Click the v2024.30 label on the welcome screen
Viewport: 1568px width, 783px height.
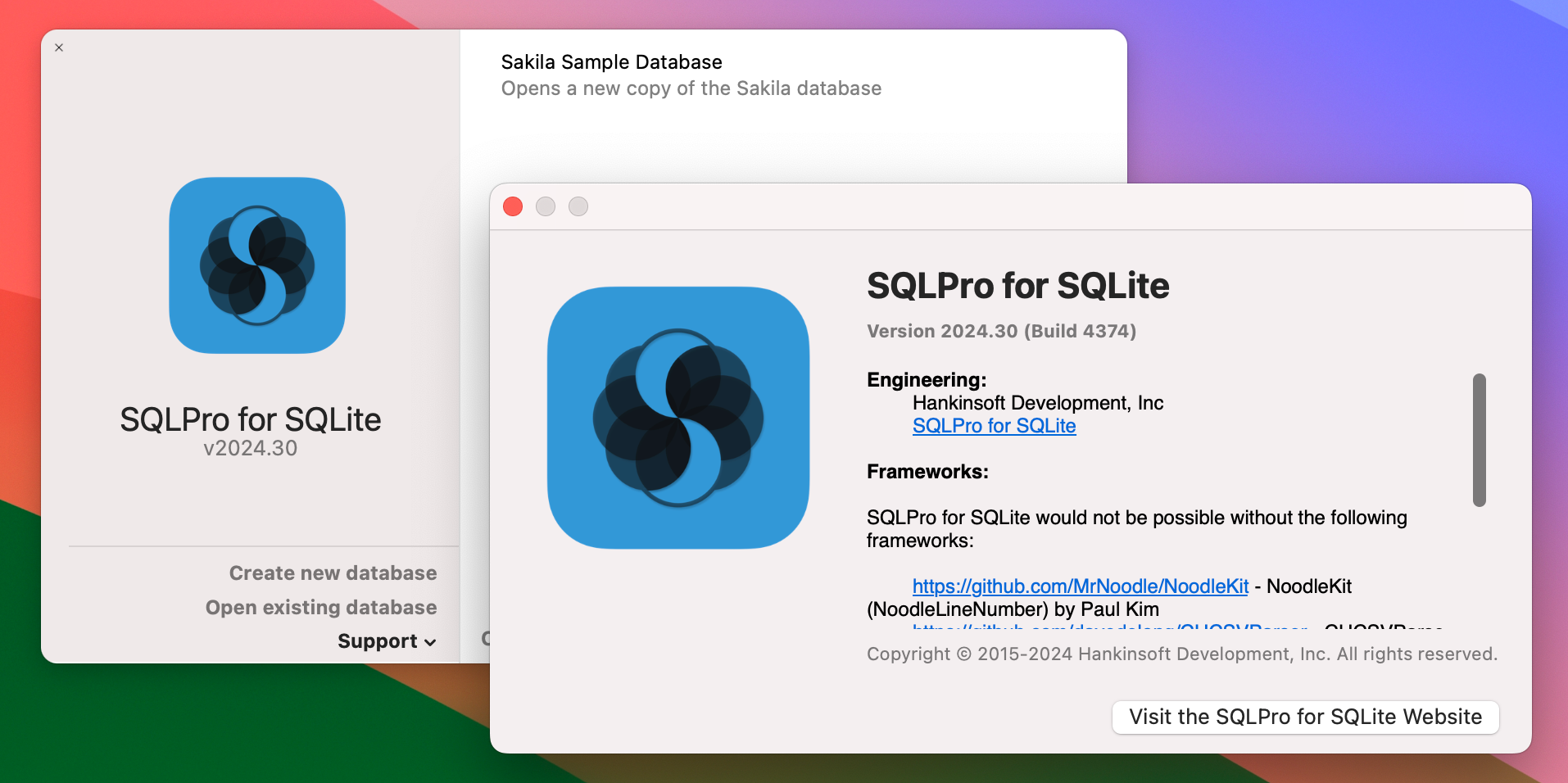point(251,448)
